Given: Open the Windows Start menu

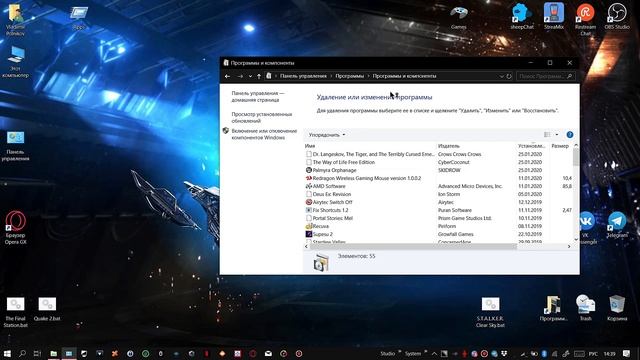Looking at the screenshot, I should click(x=7, y=353).
